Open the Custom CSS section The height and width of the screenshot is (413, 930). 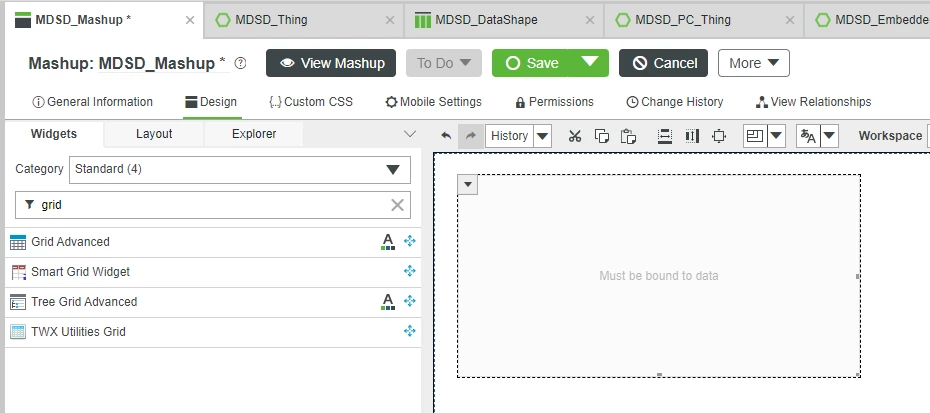pyautogui.click(x=311, y=102)
